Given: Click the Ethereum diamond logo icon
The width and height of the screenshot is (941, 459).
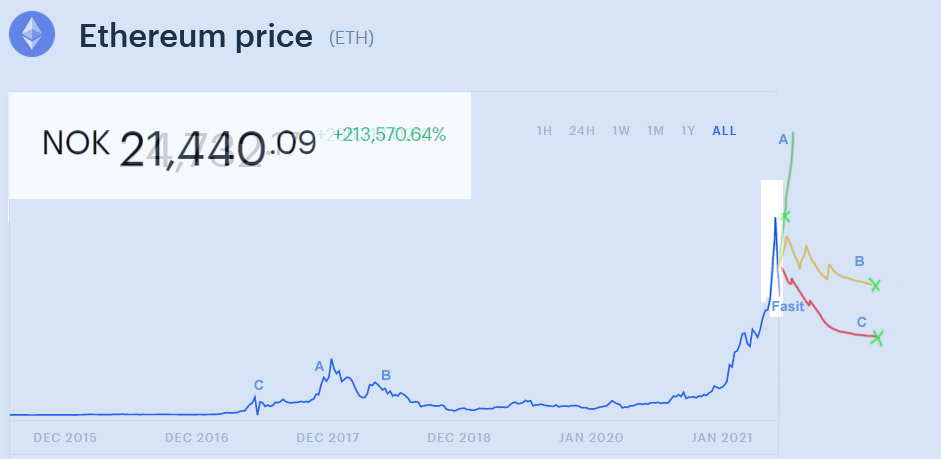Looking at the screenshot, I should click(32, 34).
